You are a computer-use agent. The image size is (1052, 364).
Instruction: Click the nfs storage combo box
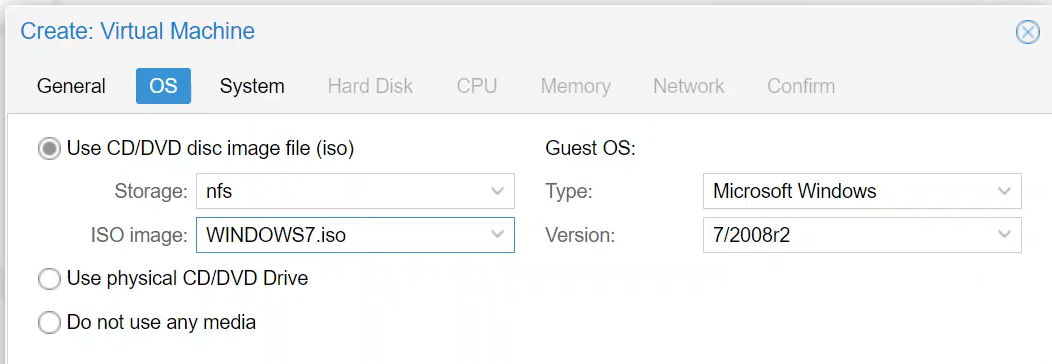(355, 191)
